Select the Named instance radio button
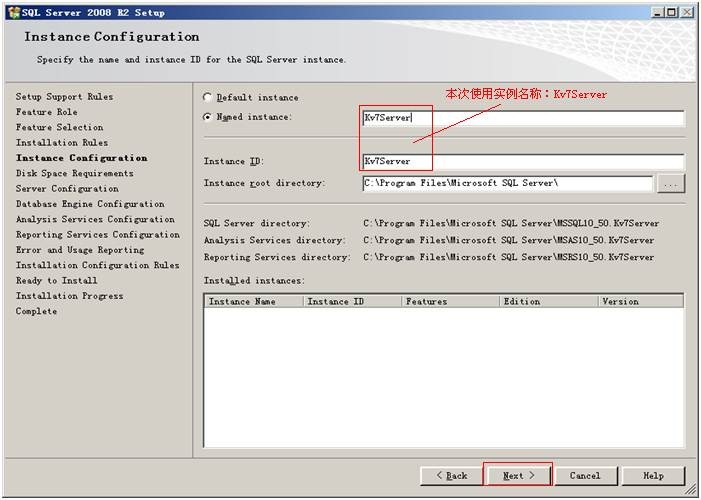The image size is (701, 500). pyautogui.click(x=208, y=118)
